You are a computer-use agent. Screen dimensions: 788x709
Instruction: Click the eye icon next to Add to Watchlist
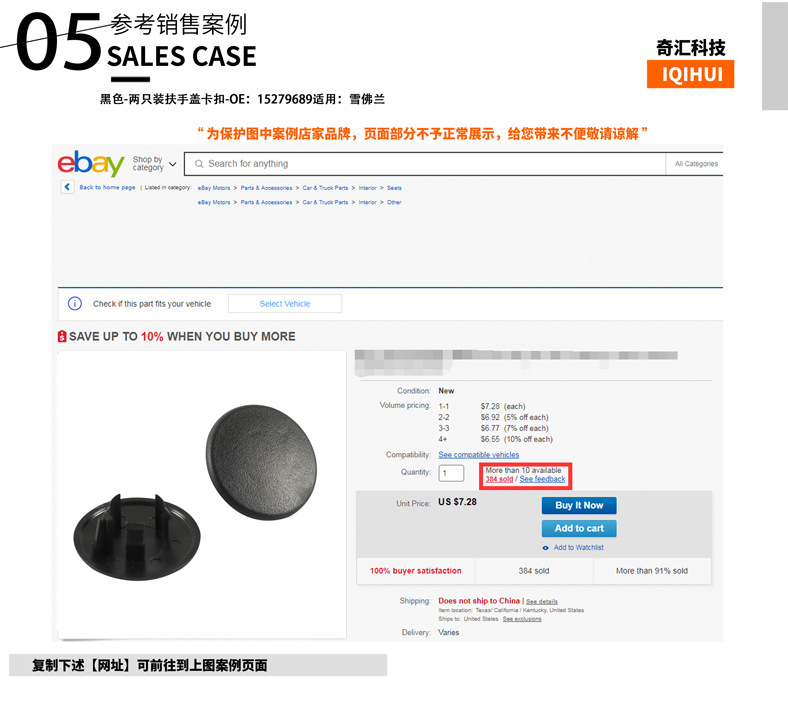546,548
